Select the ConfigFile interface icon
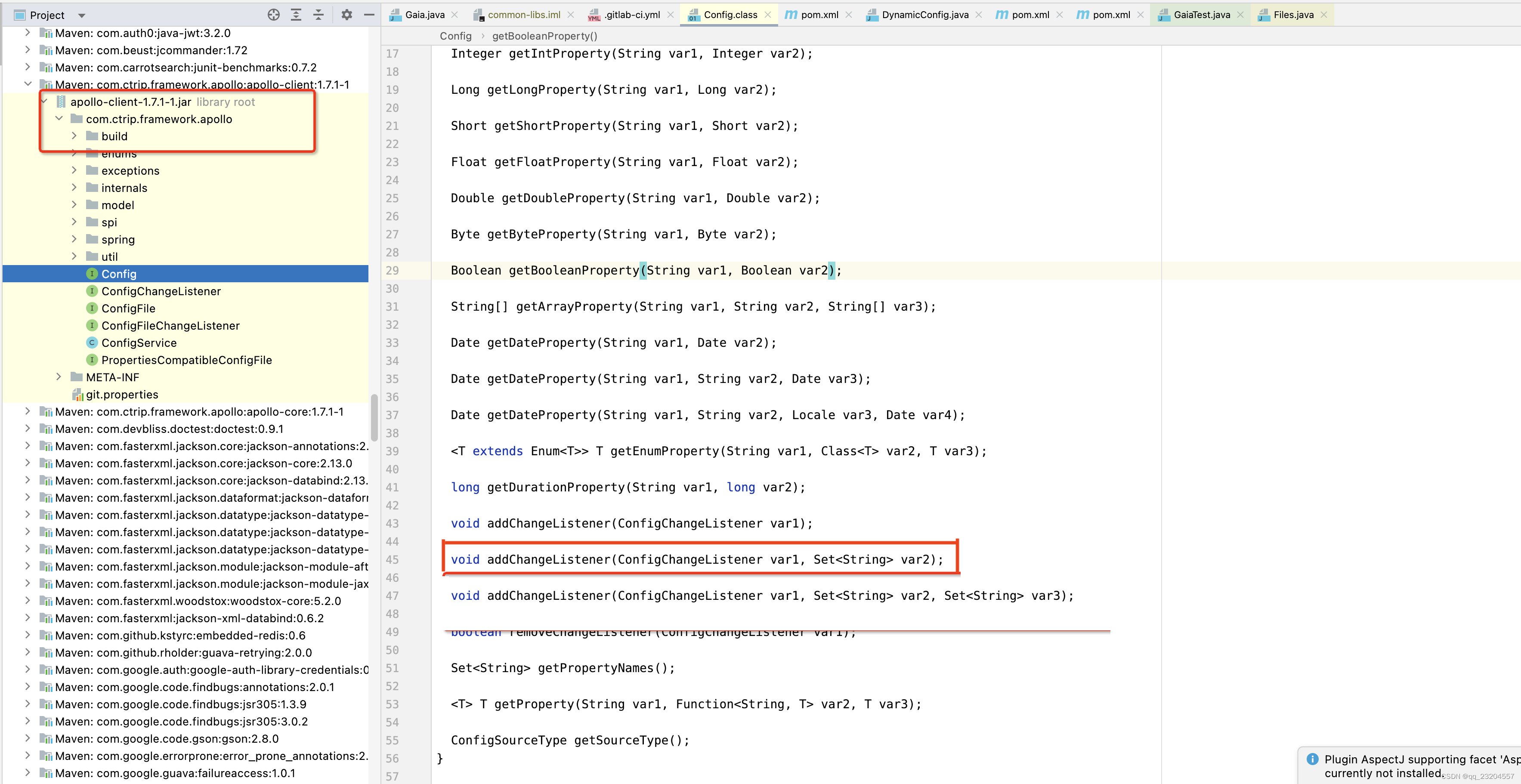1521x784 pixels. tap(92, 308)
